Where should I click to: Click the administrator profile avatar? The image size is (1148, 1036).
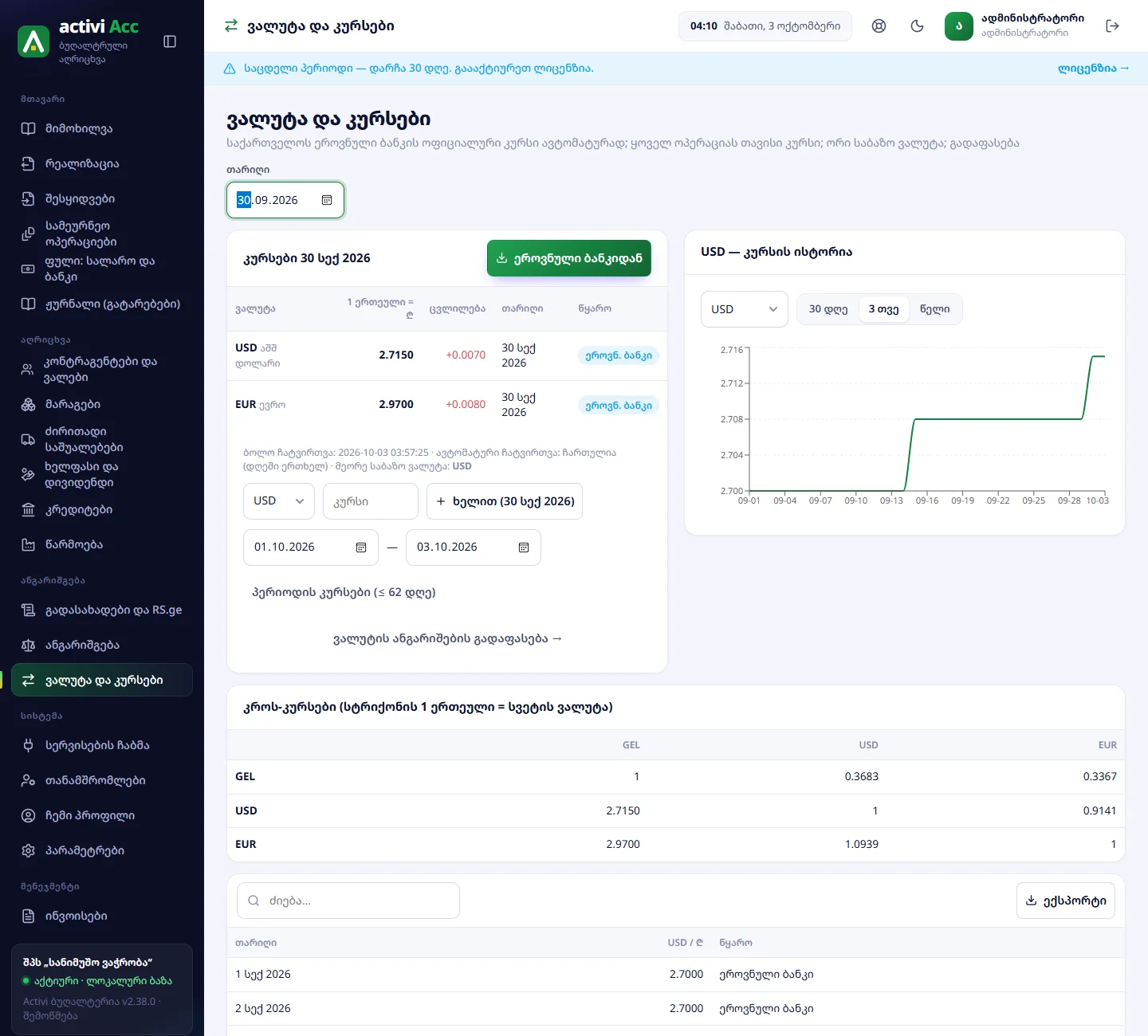[x=959, y=26]
